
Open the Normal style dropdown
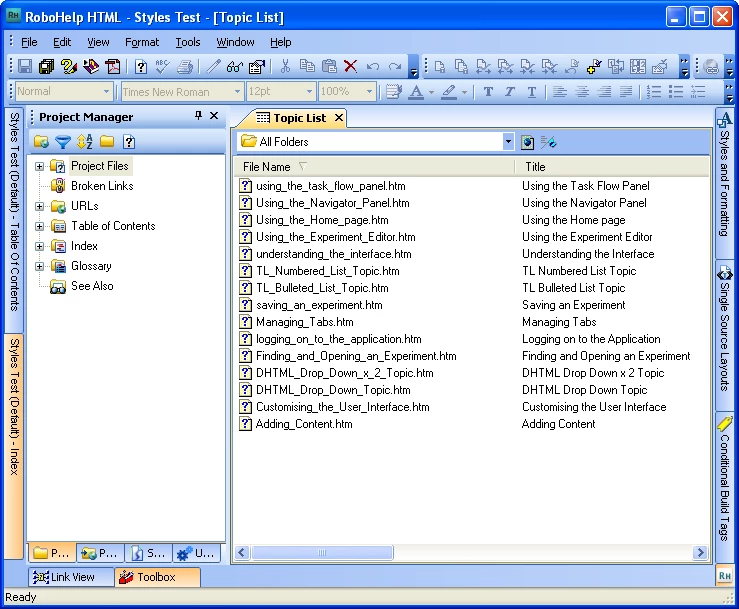click(x=107, y=91)
